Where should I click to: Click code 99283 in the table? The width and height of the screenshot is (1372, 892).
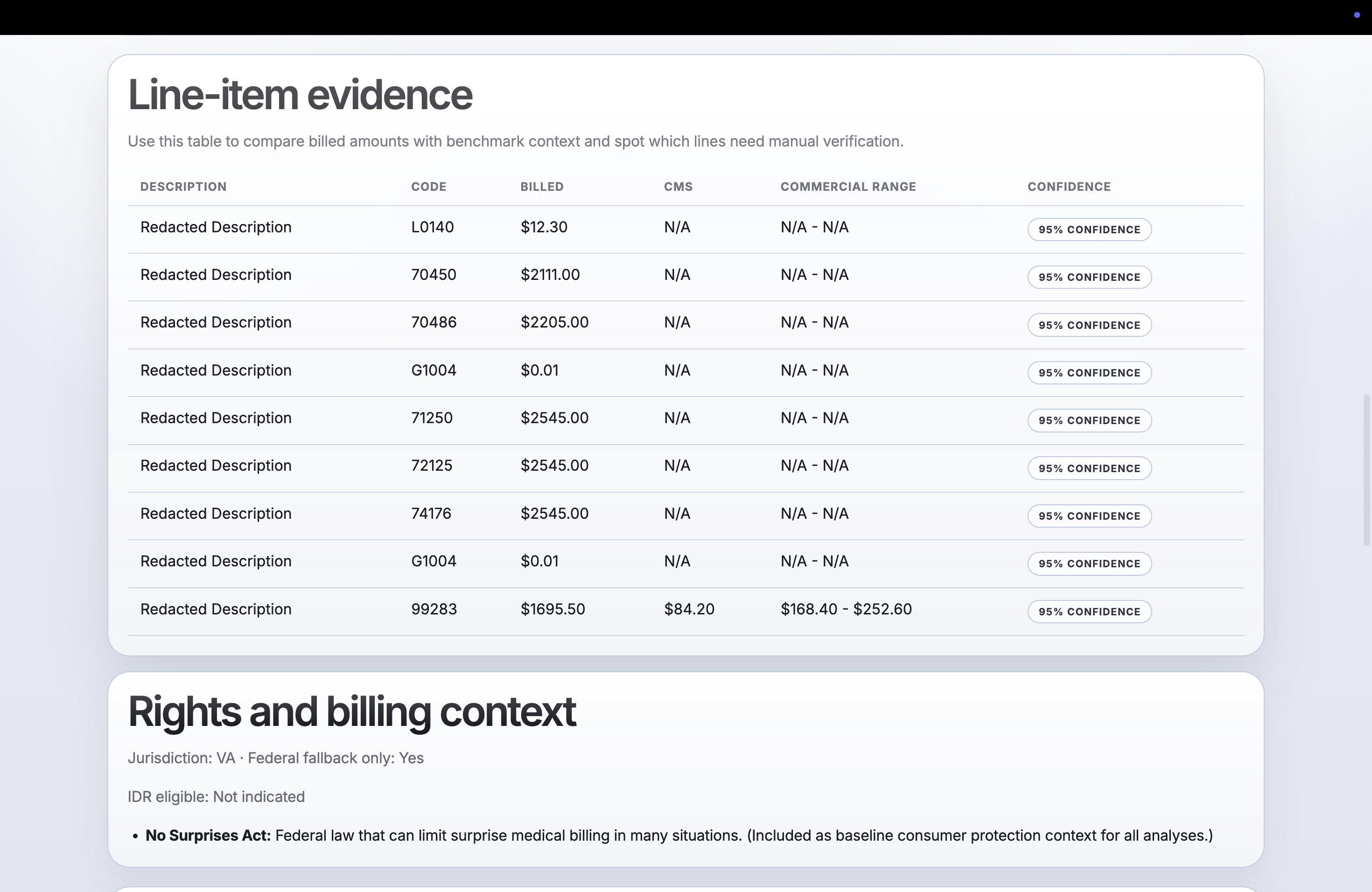click(x=434, y=609)
